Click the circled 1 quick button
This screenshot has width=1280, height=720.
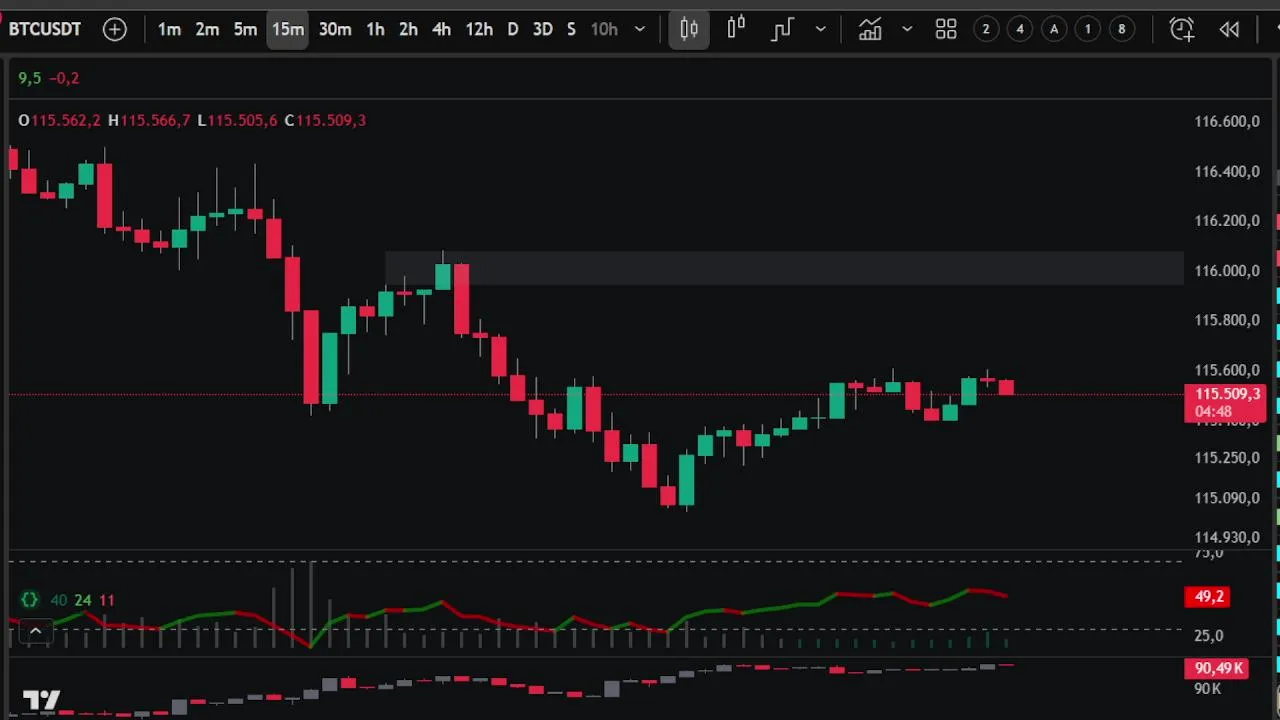pos(1088,29)
